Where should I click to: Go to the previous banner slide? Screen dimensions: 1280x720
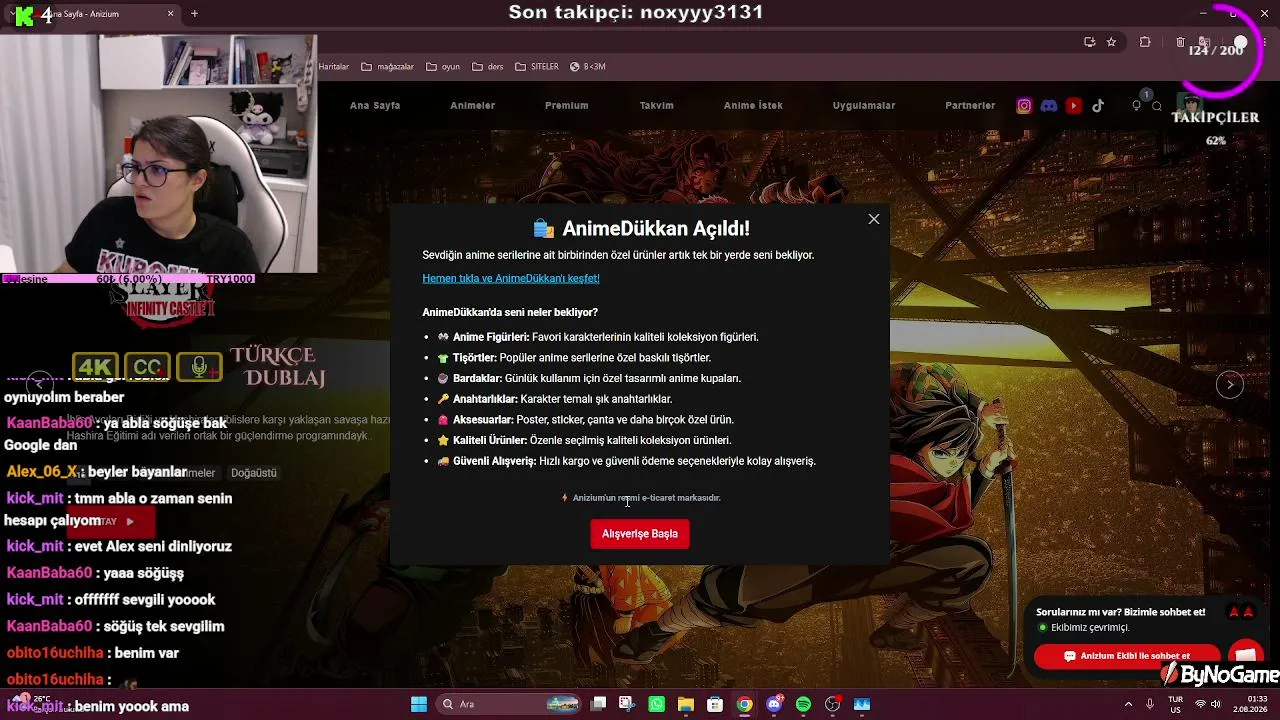[x=39, y=384]
